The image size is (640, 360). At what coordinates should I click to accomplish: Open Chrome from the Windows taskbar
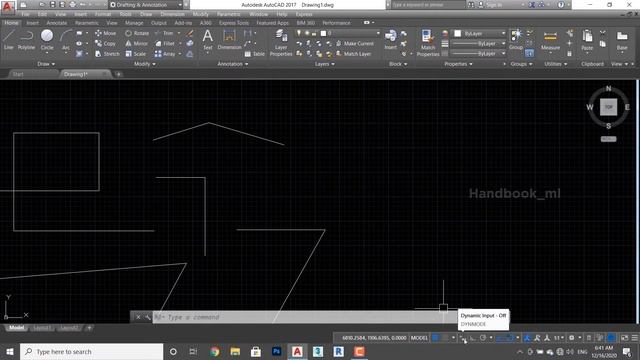(x=215, y=351)
